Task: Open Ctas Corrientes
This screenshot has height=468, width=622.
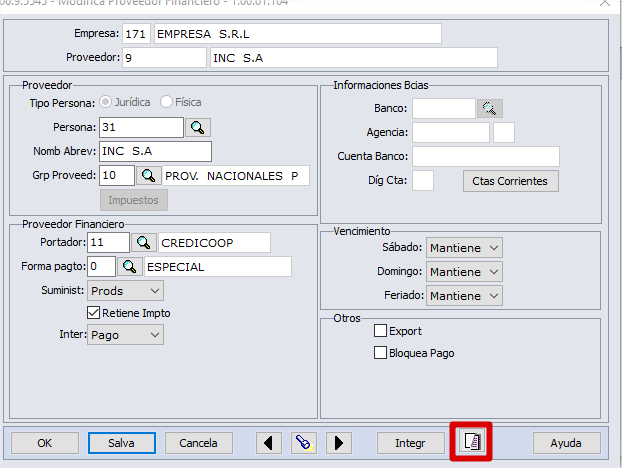Action: [511, 181]
